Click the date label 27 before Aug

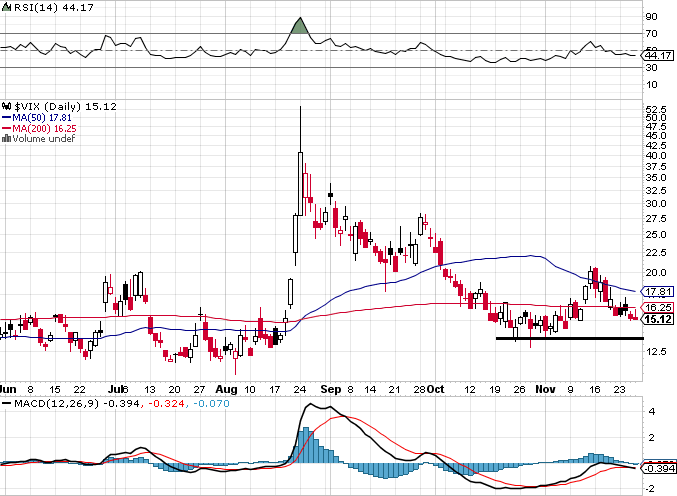[199, 389]
